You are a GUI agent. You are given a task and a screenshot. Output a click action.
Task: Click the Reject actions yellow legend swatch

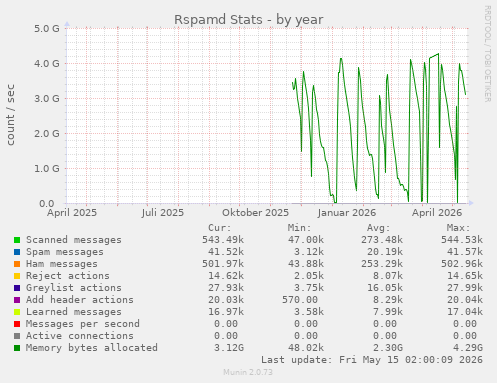[x=17, y=276]
